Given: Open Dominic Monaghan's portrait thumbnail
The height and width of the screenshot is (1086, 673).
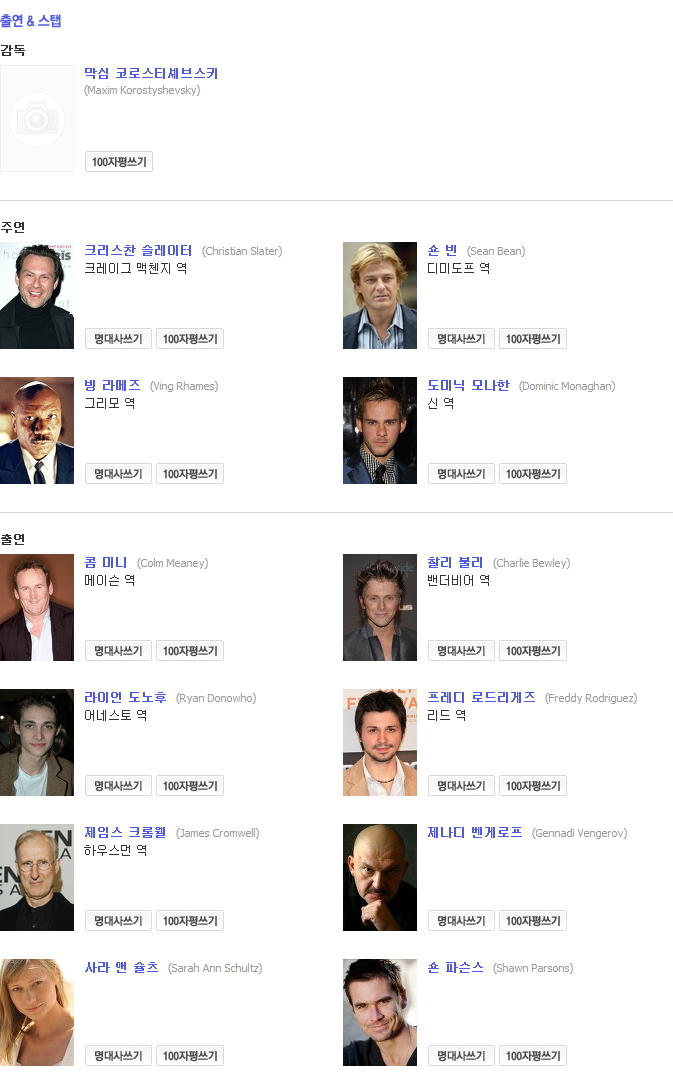Looking at the screenshot, I should click(x=380, y=431).
